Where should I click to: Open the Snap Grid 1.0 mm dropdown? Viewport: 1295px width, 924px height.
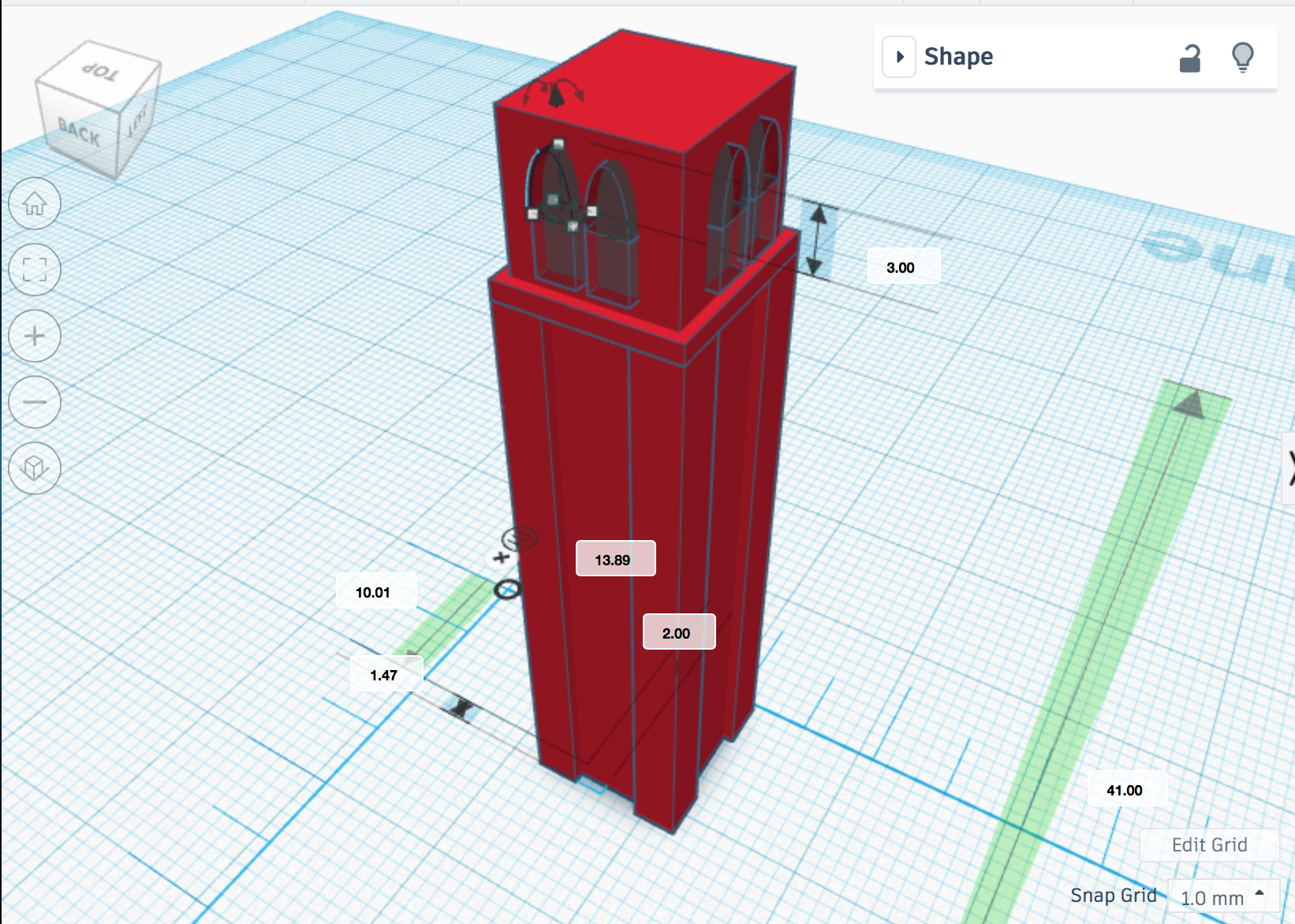[1222, 897]
